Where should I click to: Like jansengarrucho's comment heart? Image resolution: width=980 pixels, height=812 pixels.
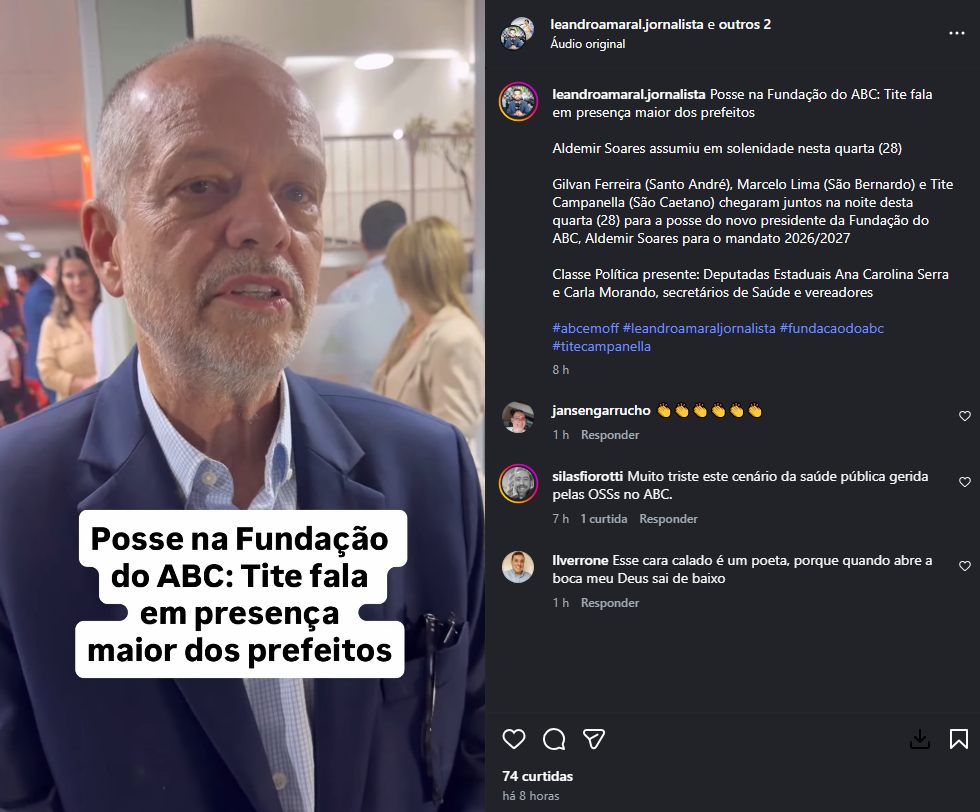(965, 416)
